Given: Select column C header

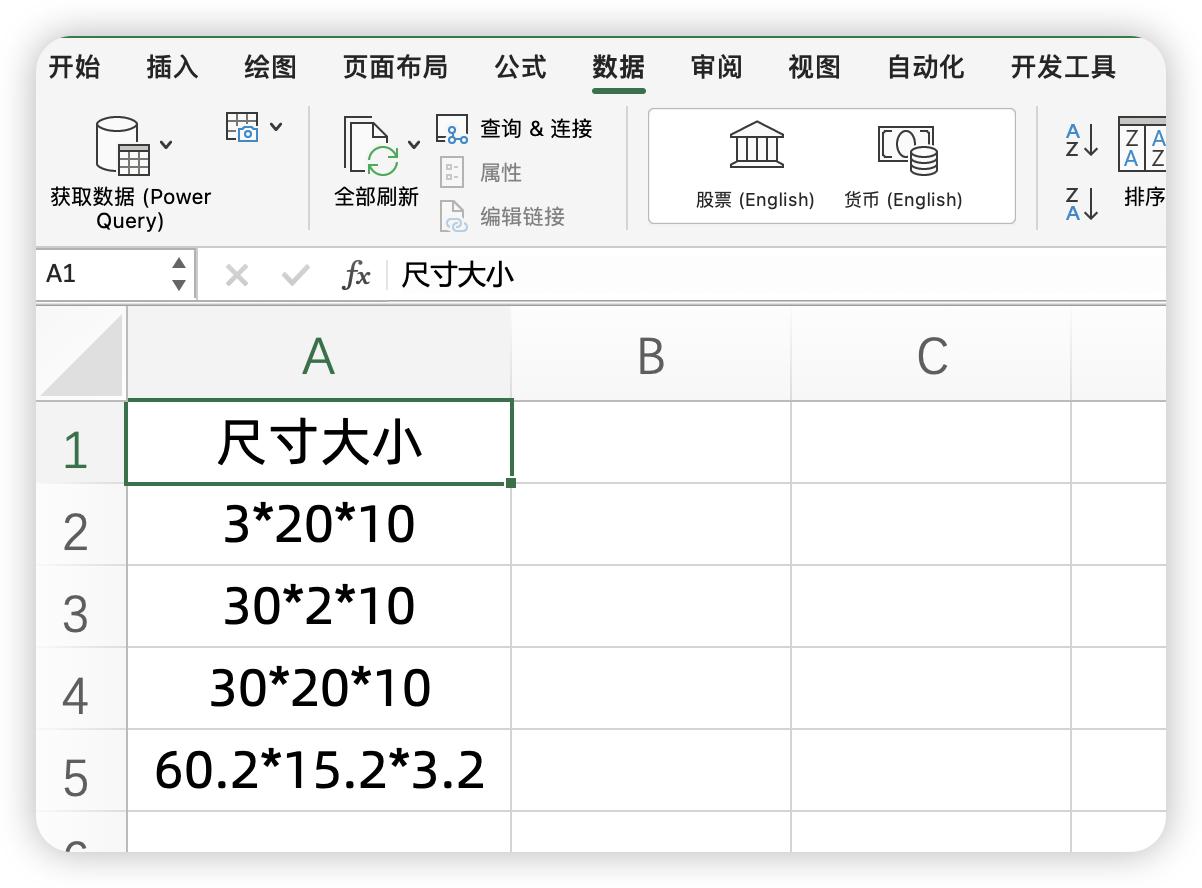Looking at the screenshot, I should [x=931, y=355].
